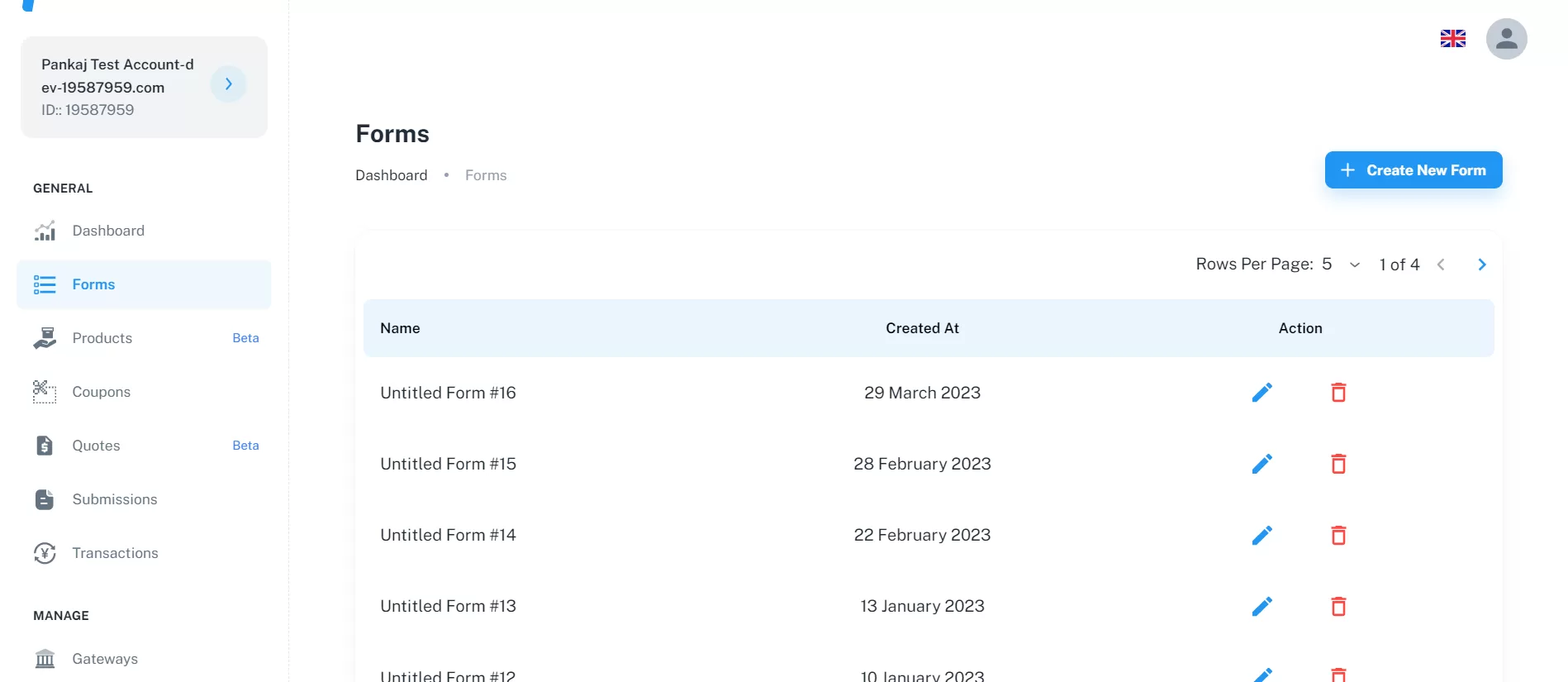Click the Gateways bank icon in sidebar

point(45,659)
